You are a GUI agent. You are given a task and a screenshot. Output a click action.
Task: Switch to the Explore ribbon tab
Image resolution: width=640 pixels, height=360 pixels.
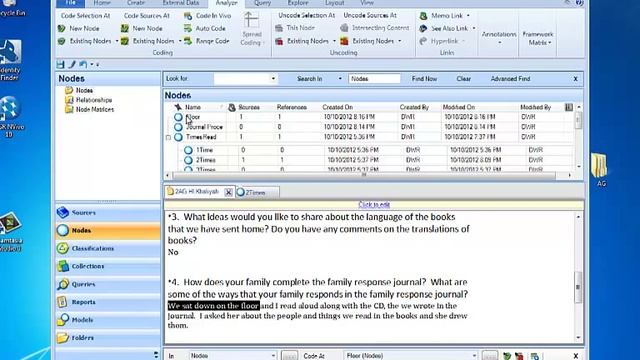tap(298, 3)
